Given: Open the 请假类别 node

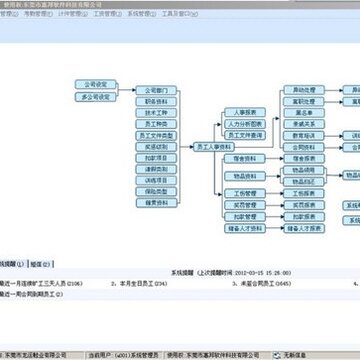Looking at the screenshot, I should [156, 169].
